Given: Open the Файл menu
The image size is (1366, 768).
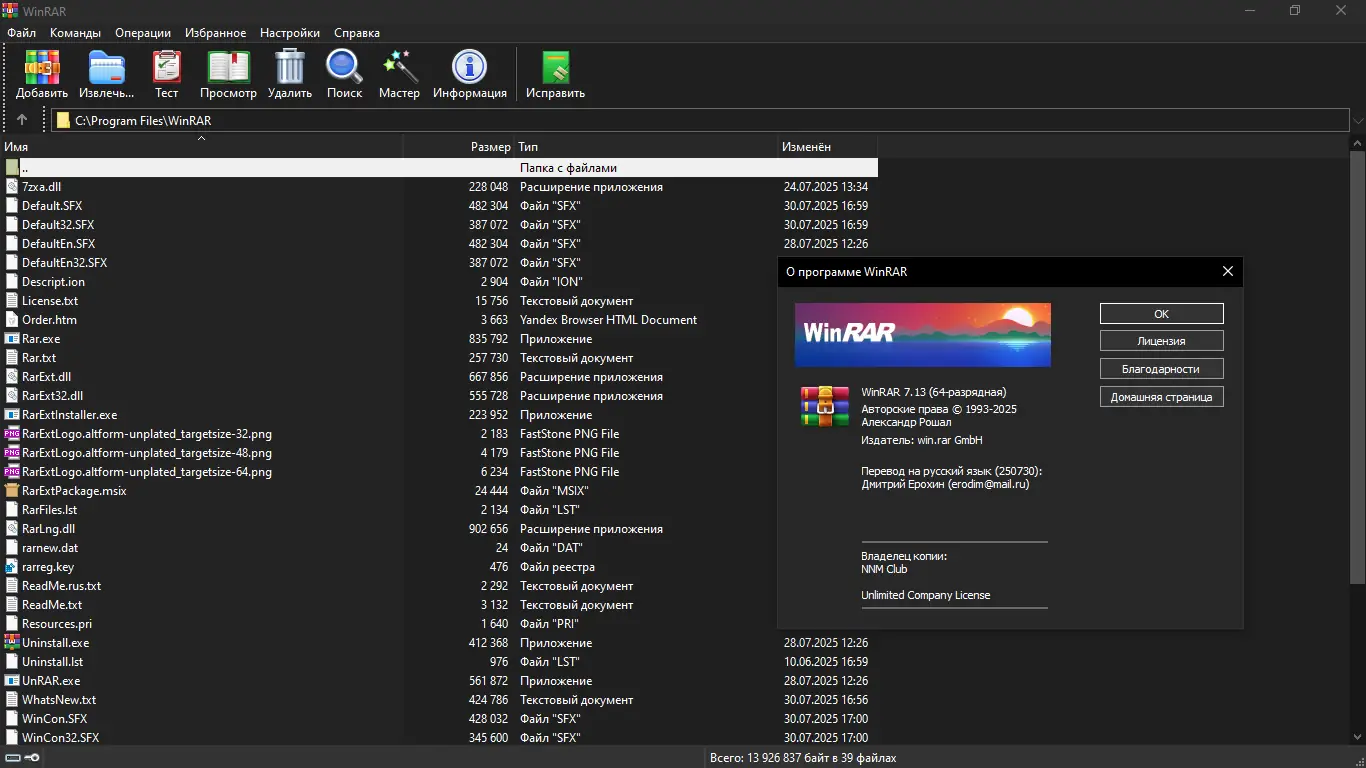Looking at the screenshot, I should (x=21, y=33).
